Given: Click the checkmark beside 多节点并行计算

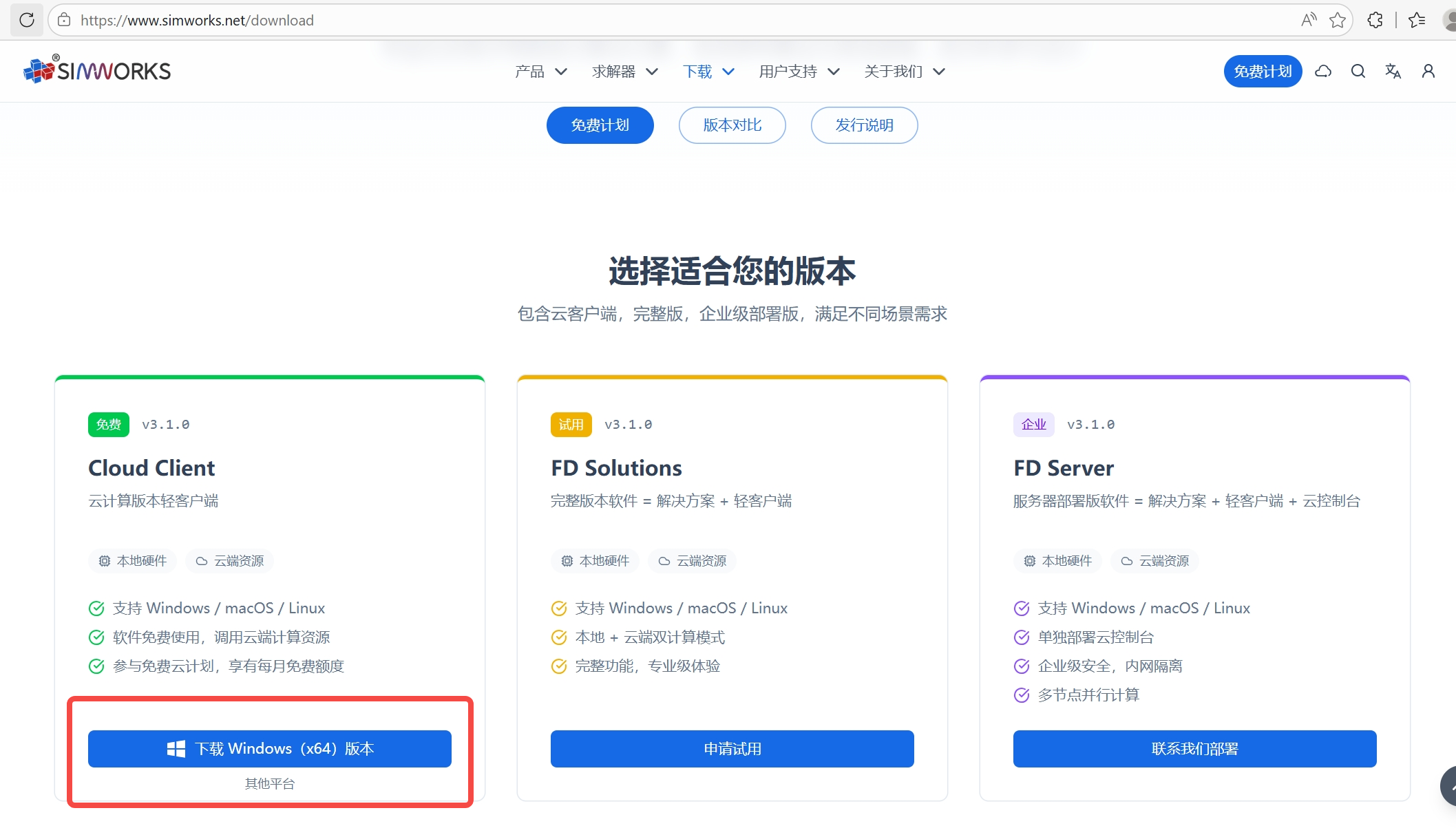Looking at the screenshot, I should 1021,695.
